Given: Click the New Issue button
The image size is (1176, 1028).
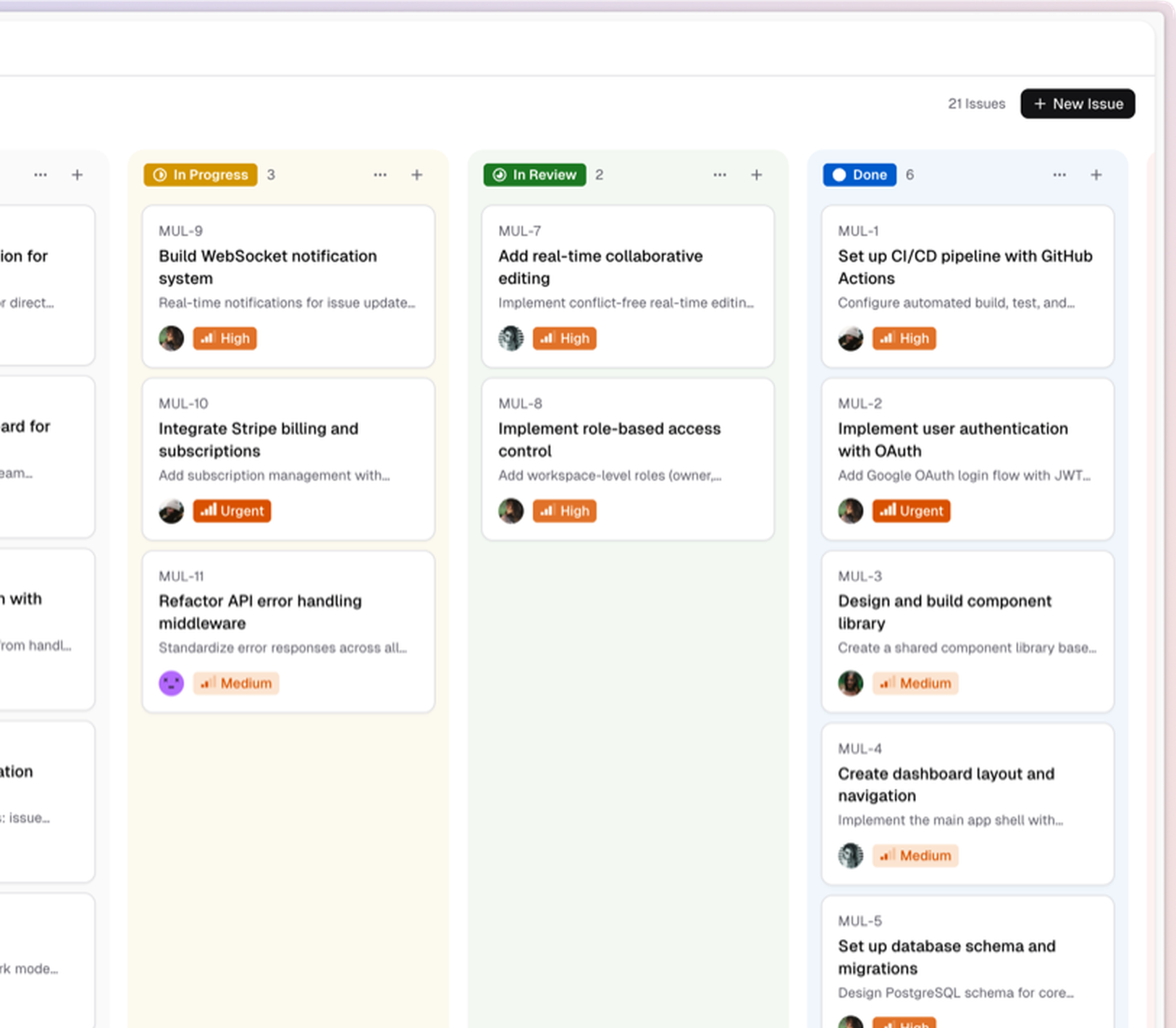Looking at the screenshot, I should coord(1078,104).
